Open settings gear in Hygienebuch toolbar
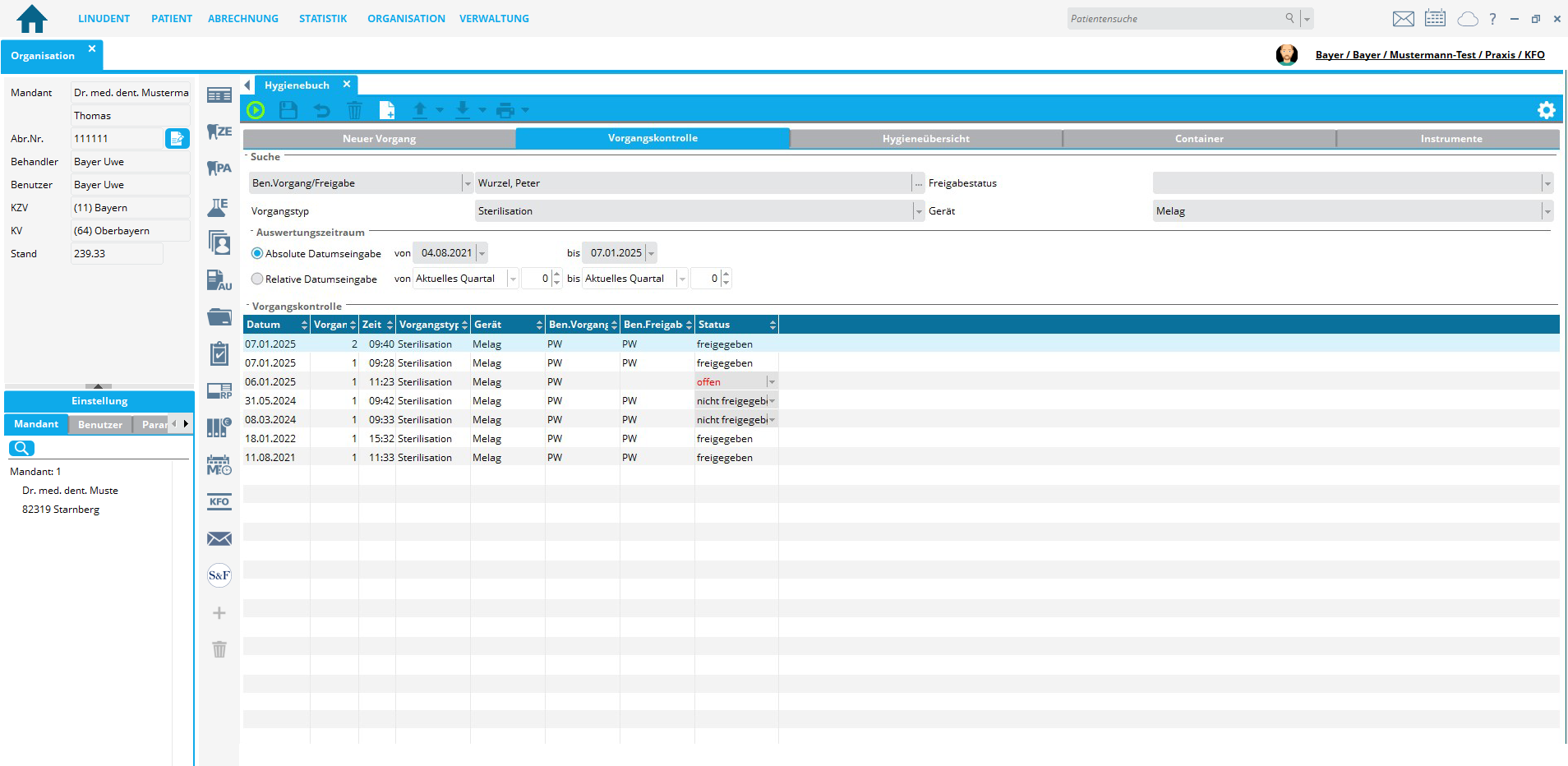This screenshot has height=766, width=1568. point(1546,110)
